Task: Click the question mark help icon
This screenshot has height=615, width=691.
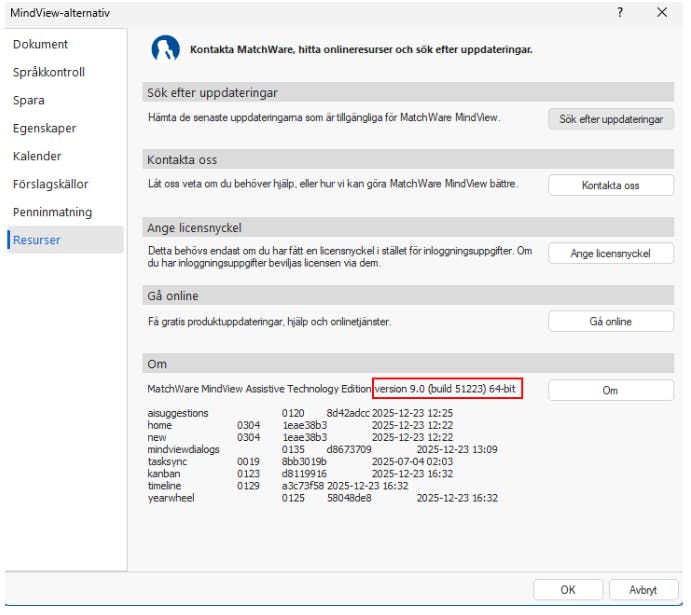Action: [620, 13]
